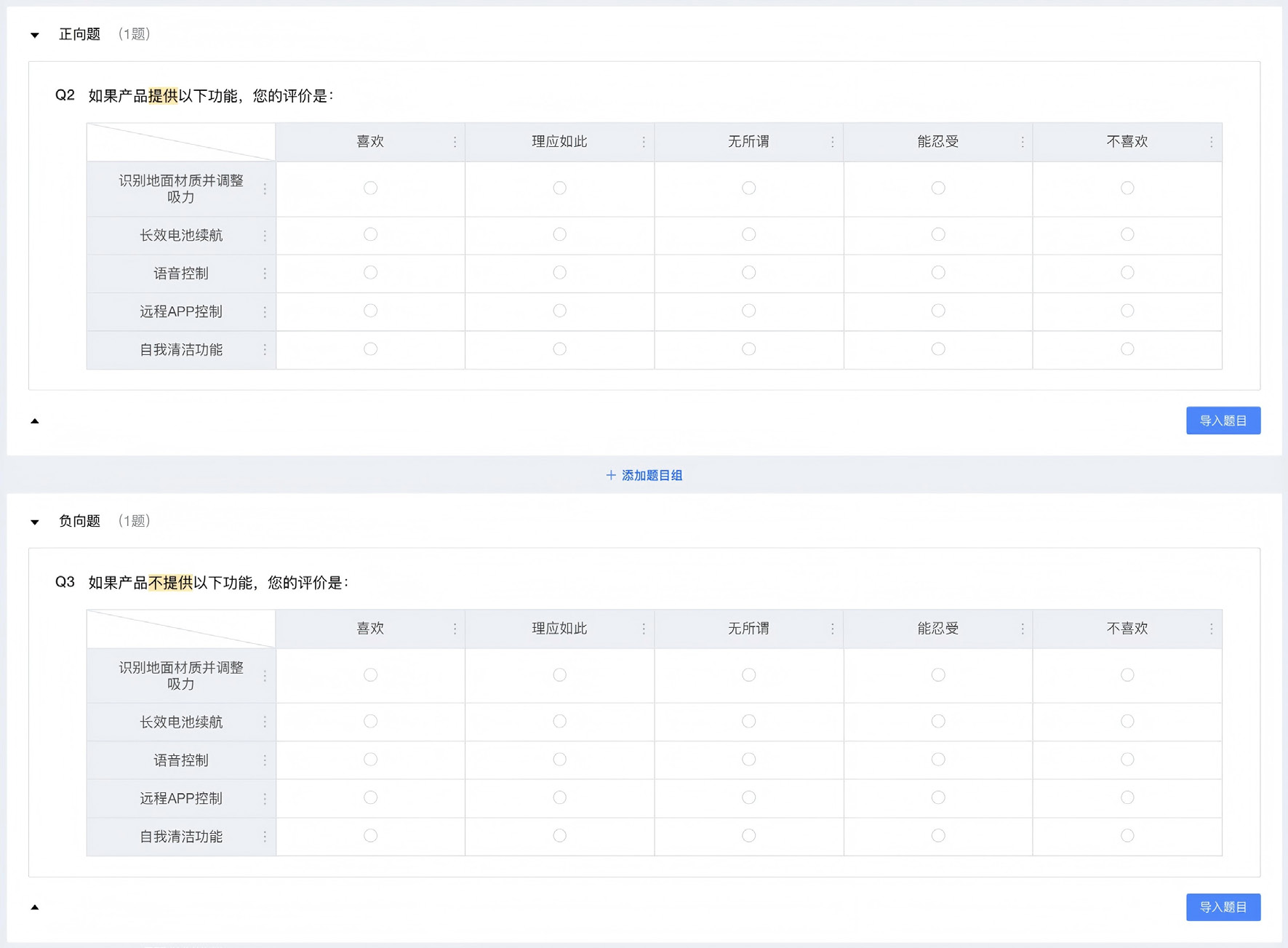This screenshot has width=1288, height=948.
Task: Open options menu for Q2 不喜欢 column
Action: coord(1212,142)
